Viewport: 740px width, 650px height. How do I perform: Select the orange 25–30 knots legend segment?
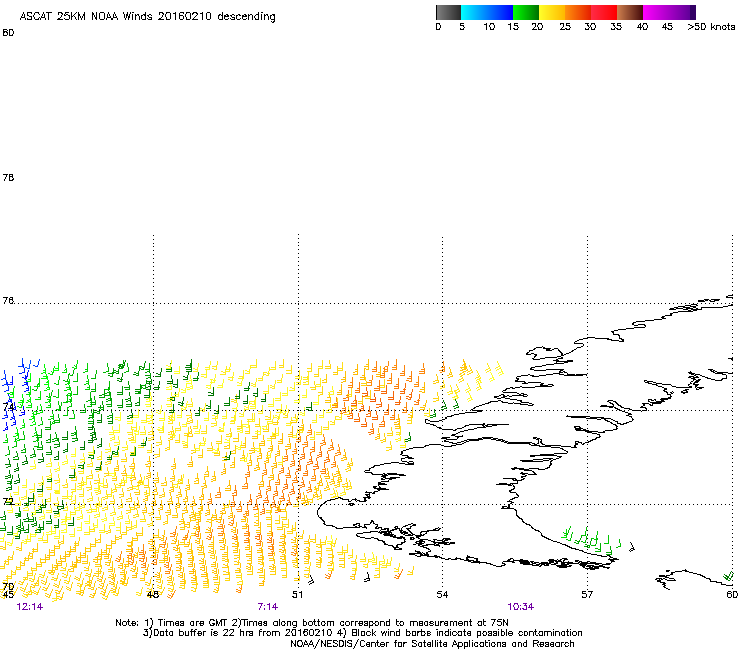[578, 12]
